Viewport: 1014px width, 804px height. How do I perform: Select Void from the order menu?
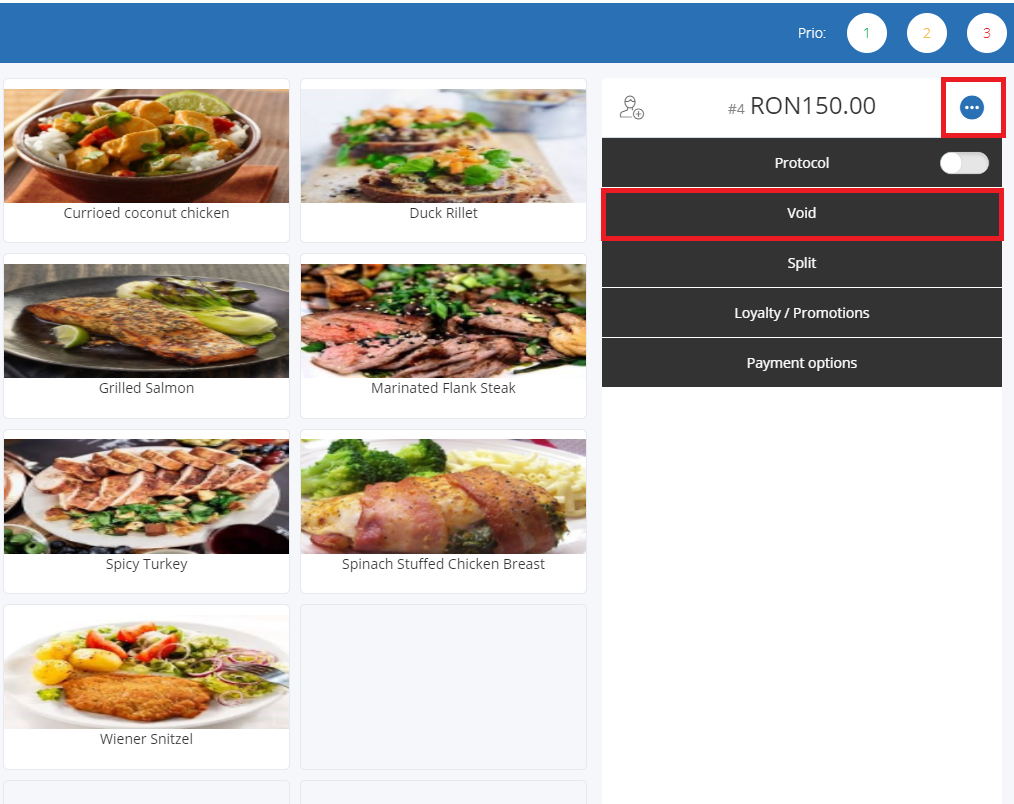coord(801,213)
